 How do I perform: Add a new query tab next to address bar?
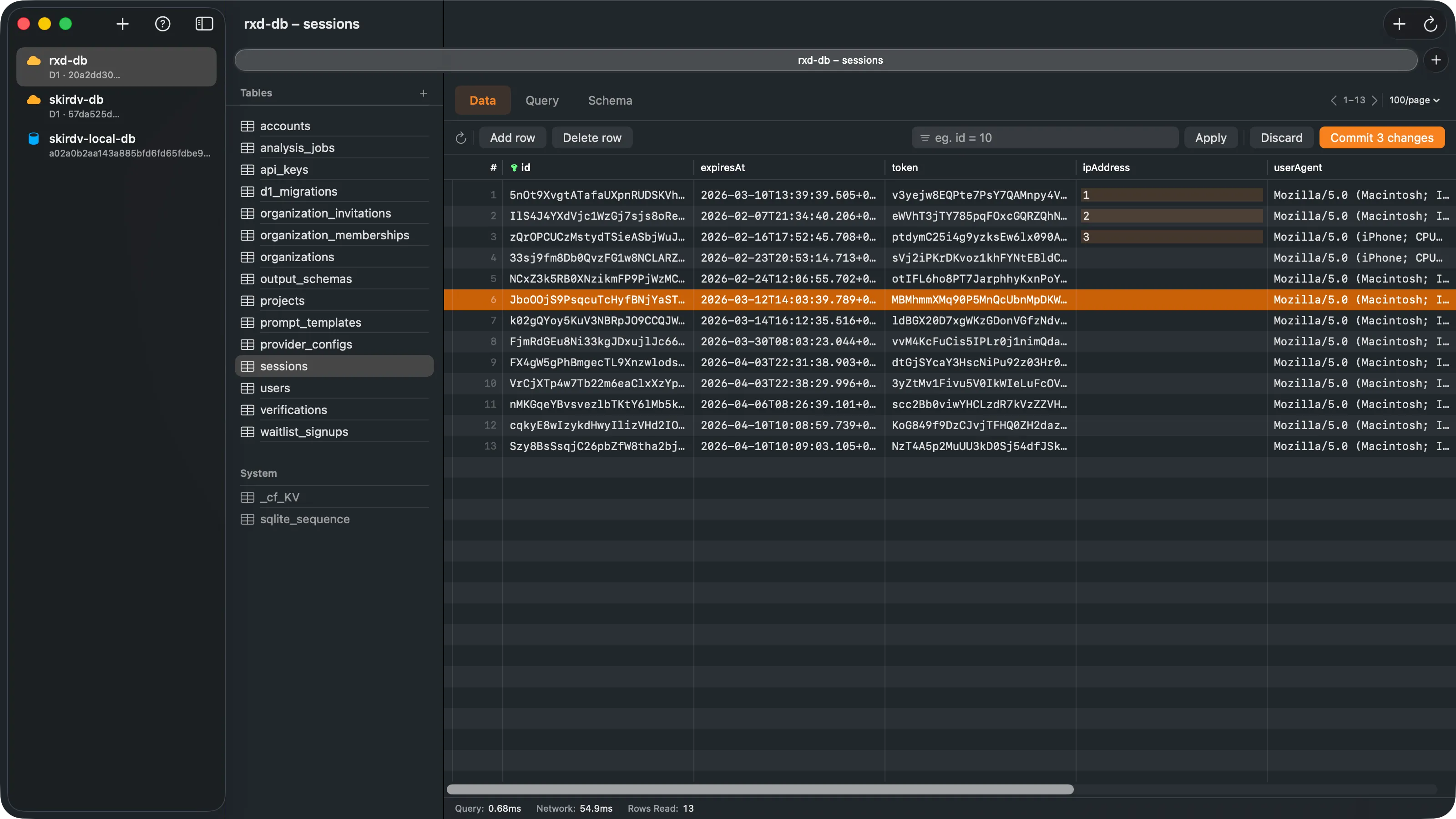[1436, 60]
